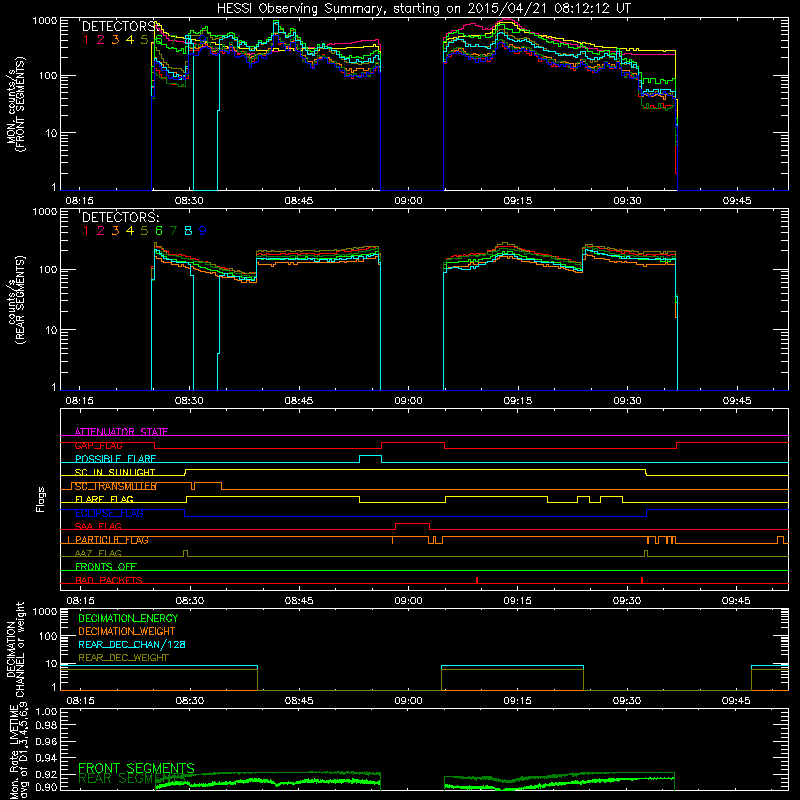This screenshot has width=800, height=800.
Task: Select olive detector 5 in the rear segments legend
Action: [x=144, y=231]
